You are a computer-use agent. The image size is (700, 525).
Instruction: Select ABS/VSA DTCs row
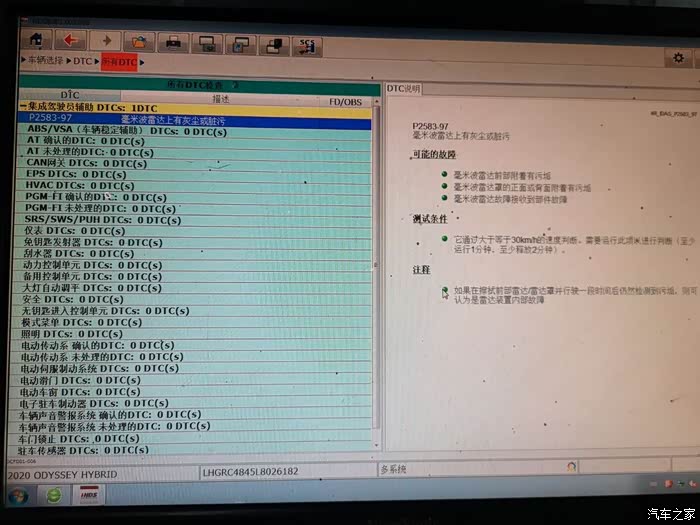(194, 131)
